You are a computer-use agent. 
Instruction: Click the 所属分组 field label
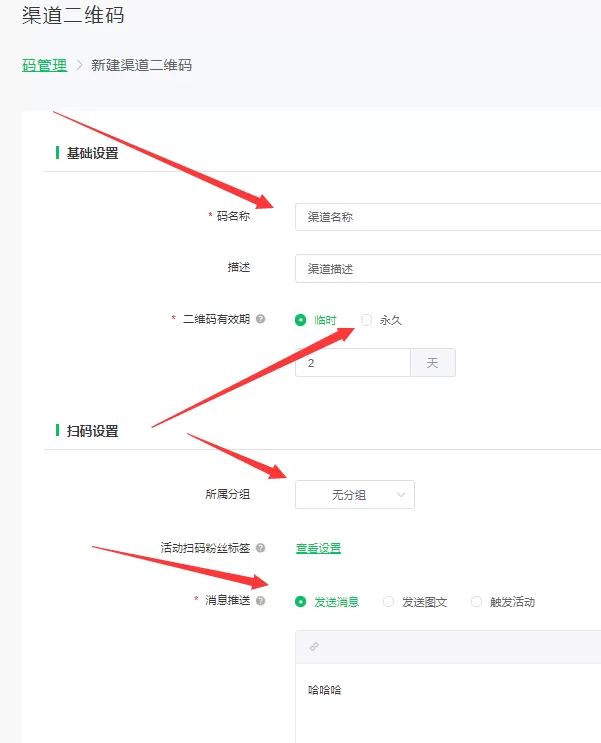click(228, 494)
